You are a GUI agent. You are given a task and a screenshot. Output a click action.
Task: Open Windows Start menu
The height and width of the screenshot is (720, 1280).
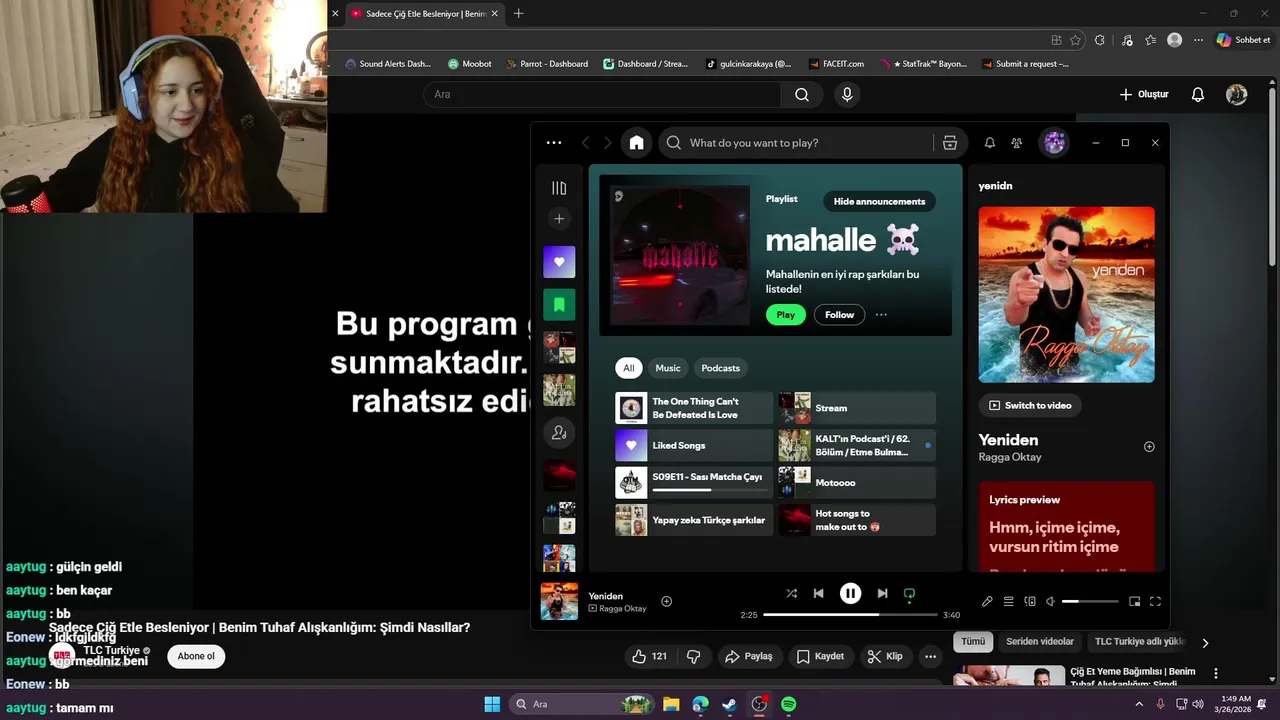[492, 704]
